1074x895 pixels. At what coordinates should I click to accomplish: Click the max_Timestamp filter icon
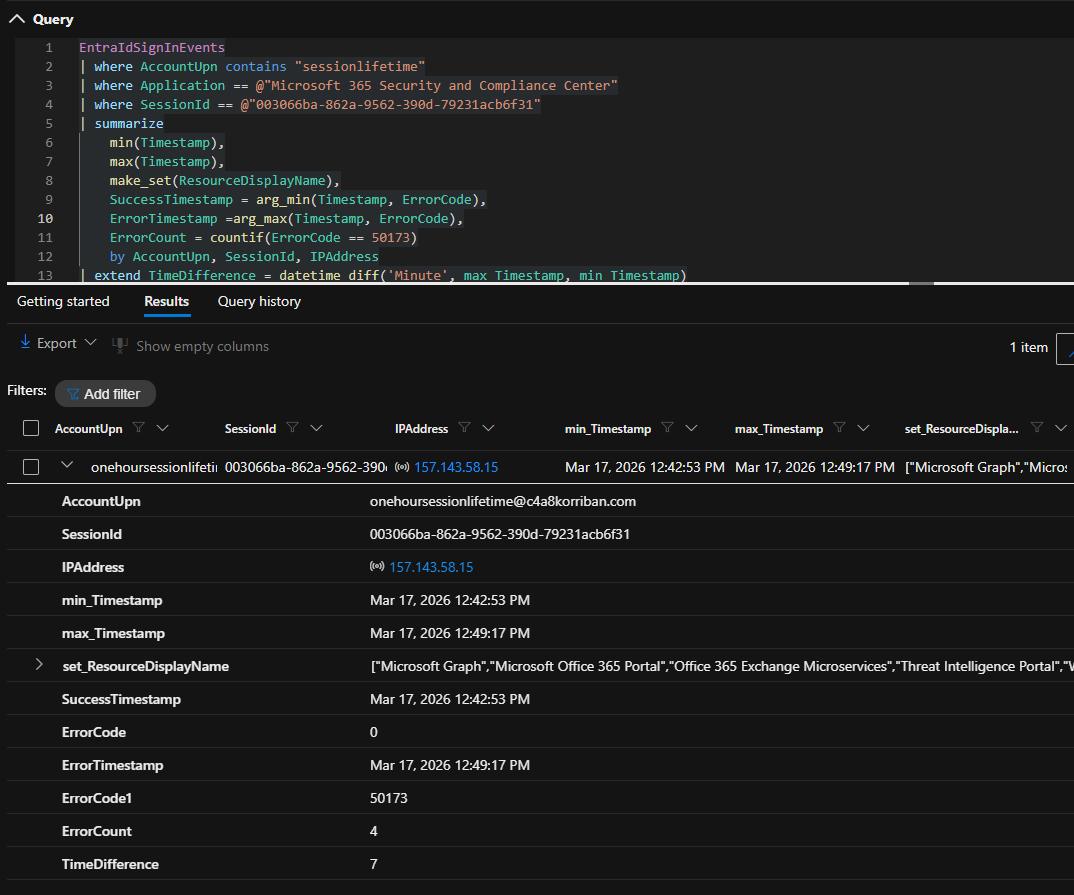pyautogui.click(x=839, y=428)
